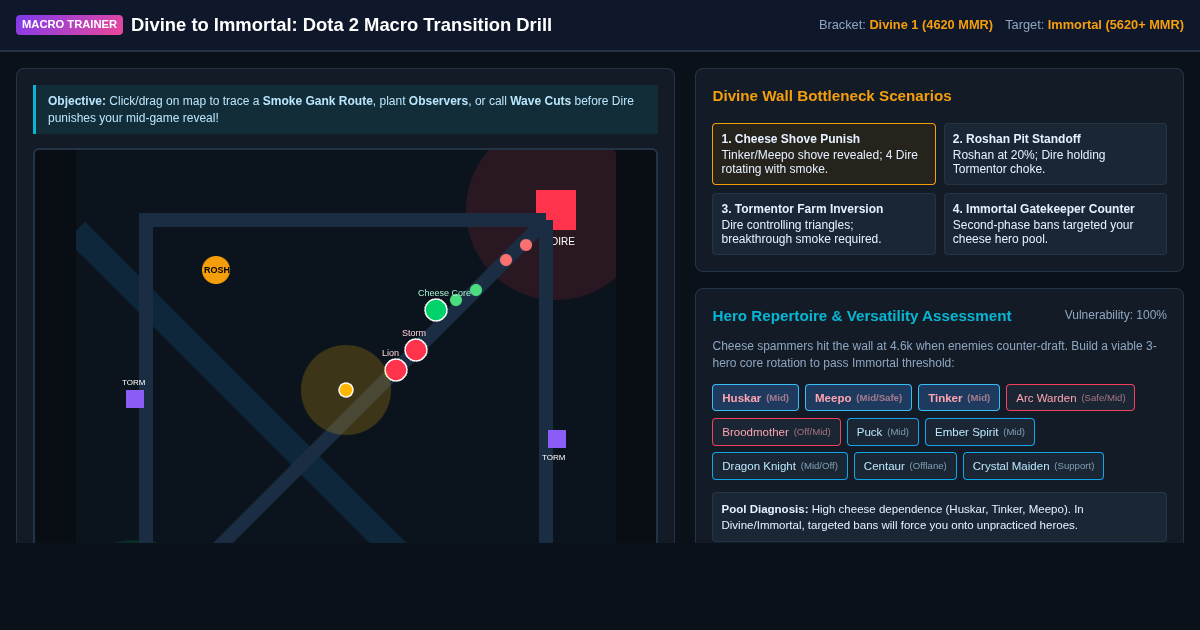Toggle the Dragon Knight hero chip
The height and width of the screenshot is (630, 1200).
coord(780,466)
